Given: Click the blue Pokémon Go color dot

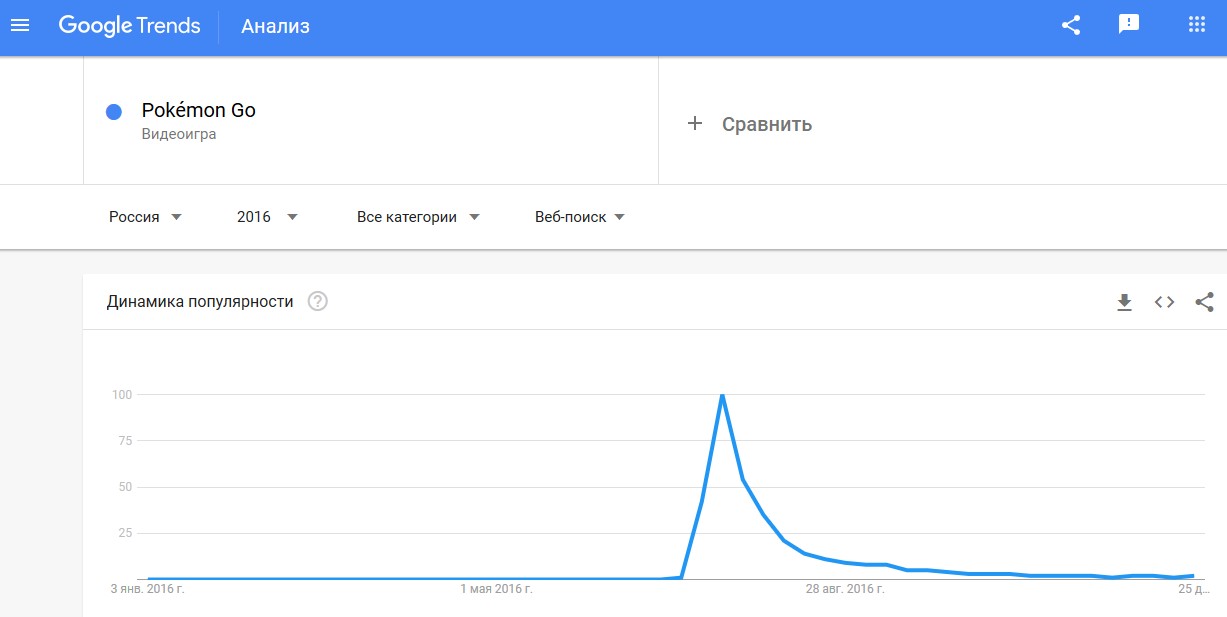Looking at the screenshot, I should (x=114, y=112).
